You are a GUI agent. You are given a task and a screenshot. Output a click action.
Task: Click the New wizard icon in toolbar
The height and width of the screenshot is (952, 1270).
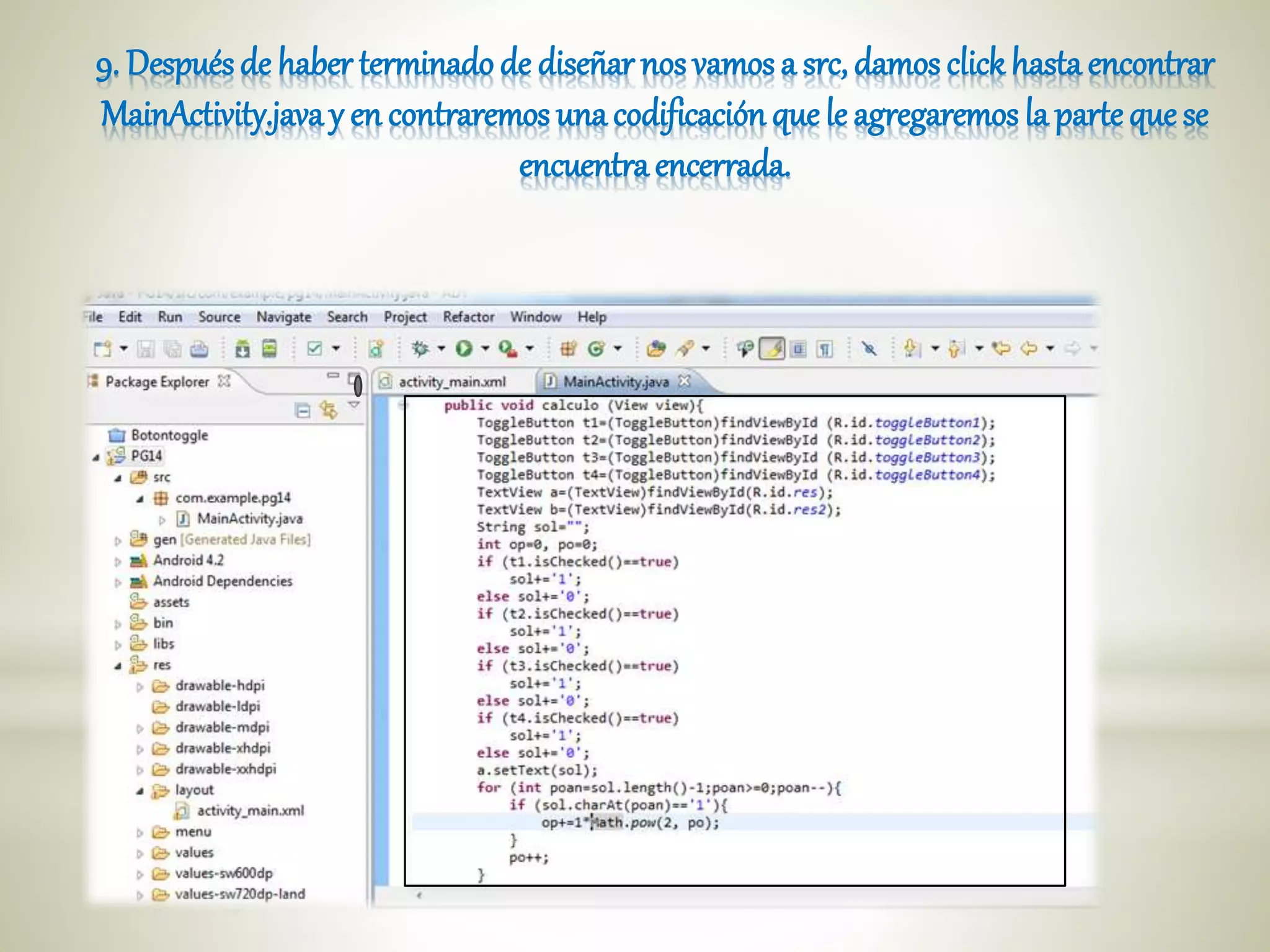coord(102,350)
